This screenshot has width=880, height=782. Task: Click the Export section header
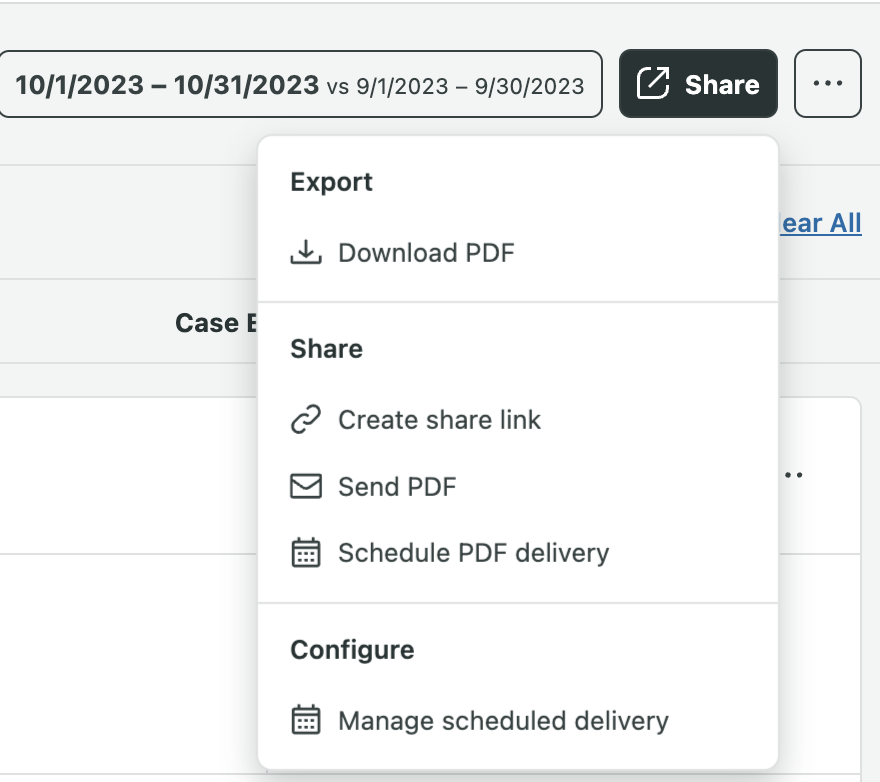[331, 181]
